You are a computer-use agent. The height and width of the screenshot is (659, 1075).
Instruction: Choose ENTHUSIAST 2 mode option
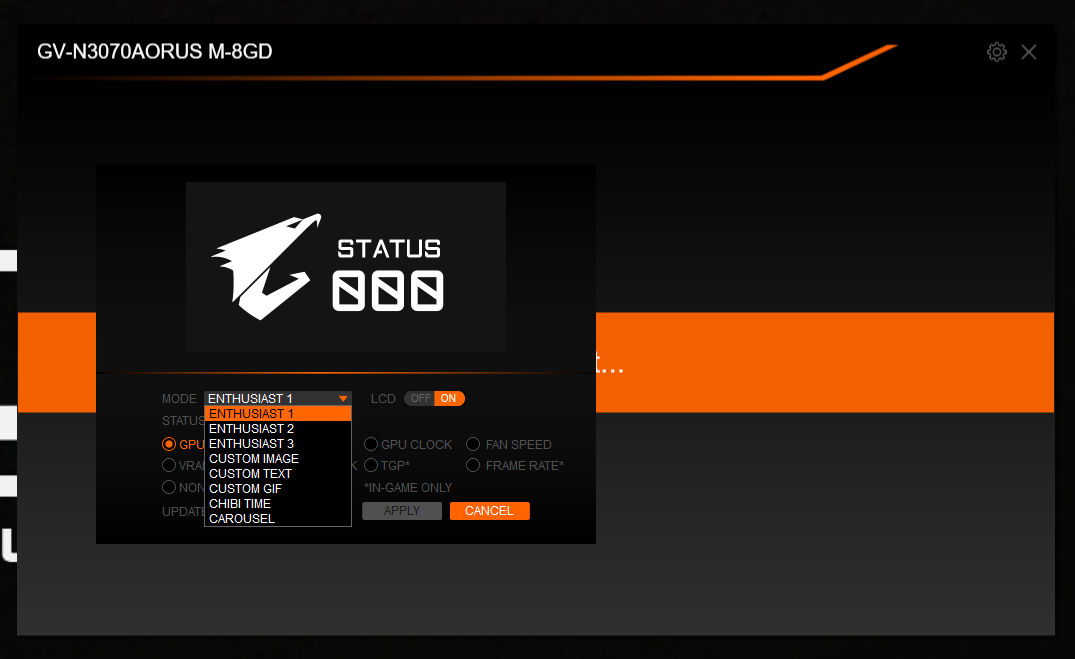coord(278,429)
